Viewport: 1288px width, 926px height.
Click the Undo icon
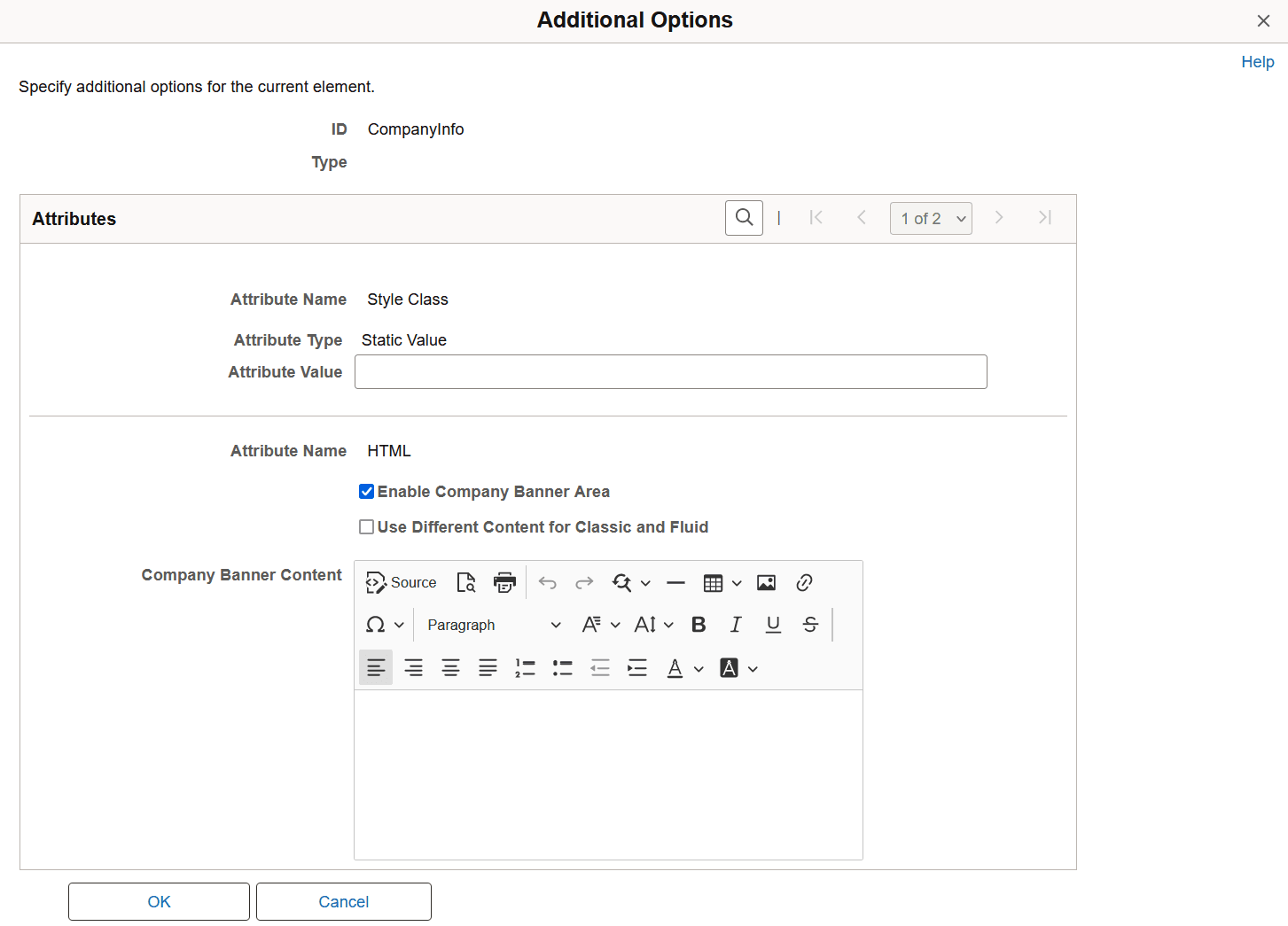click(x=548, y=582)
